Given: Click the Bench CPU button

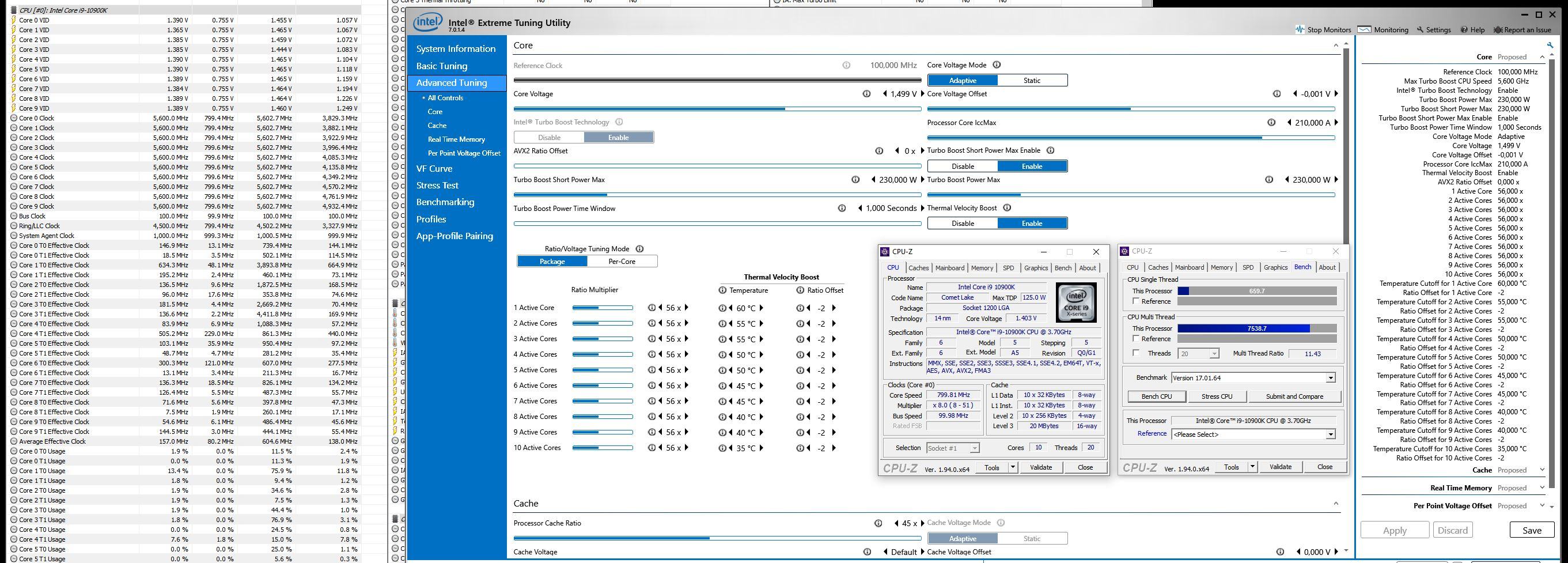Looking at the screenshot, I should 1156,396.
